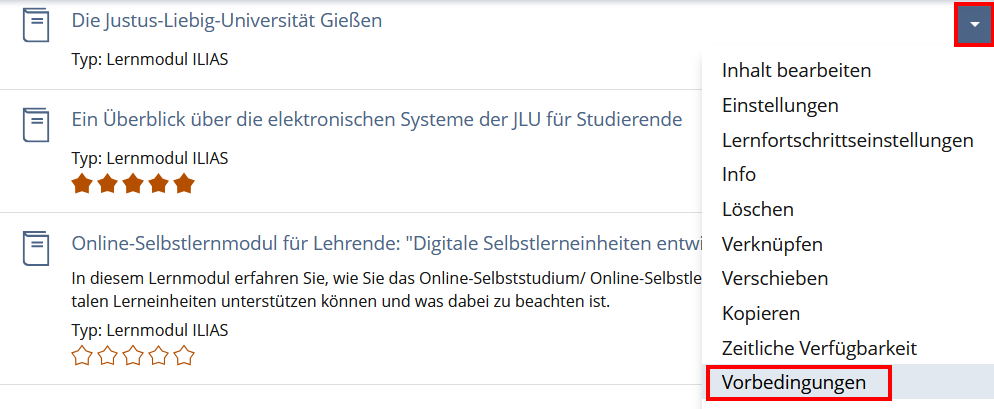Rate Online-Selbstlernmodul with the fifth empty star
Image resolution: width=994 pixels, height=409 pixels.
click(x=183, y=356)
